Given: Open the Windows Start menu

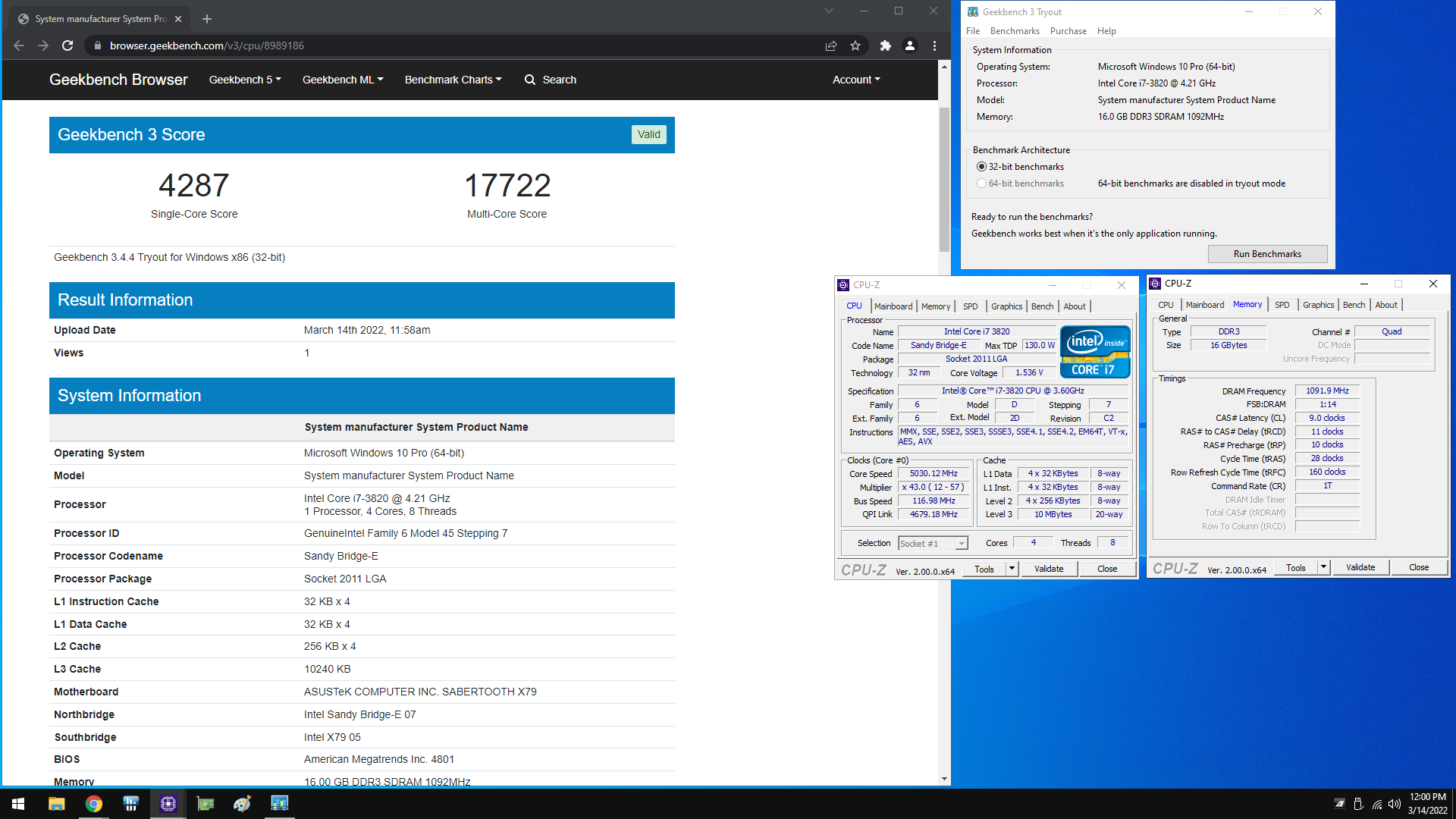Looking at the screenshot, I should tap(18, 804).
